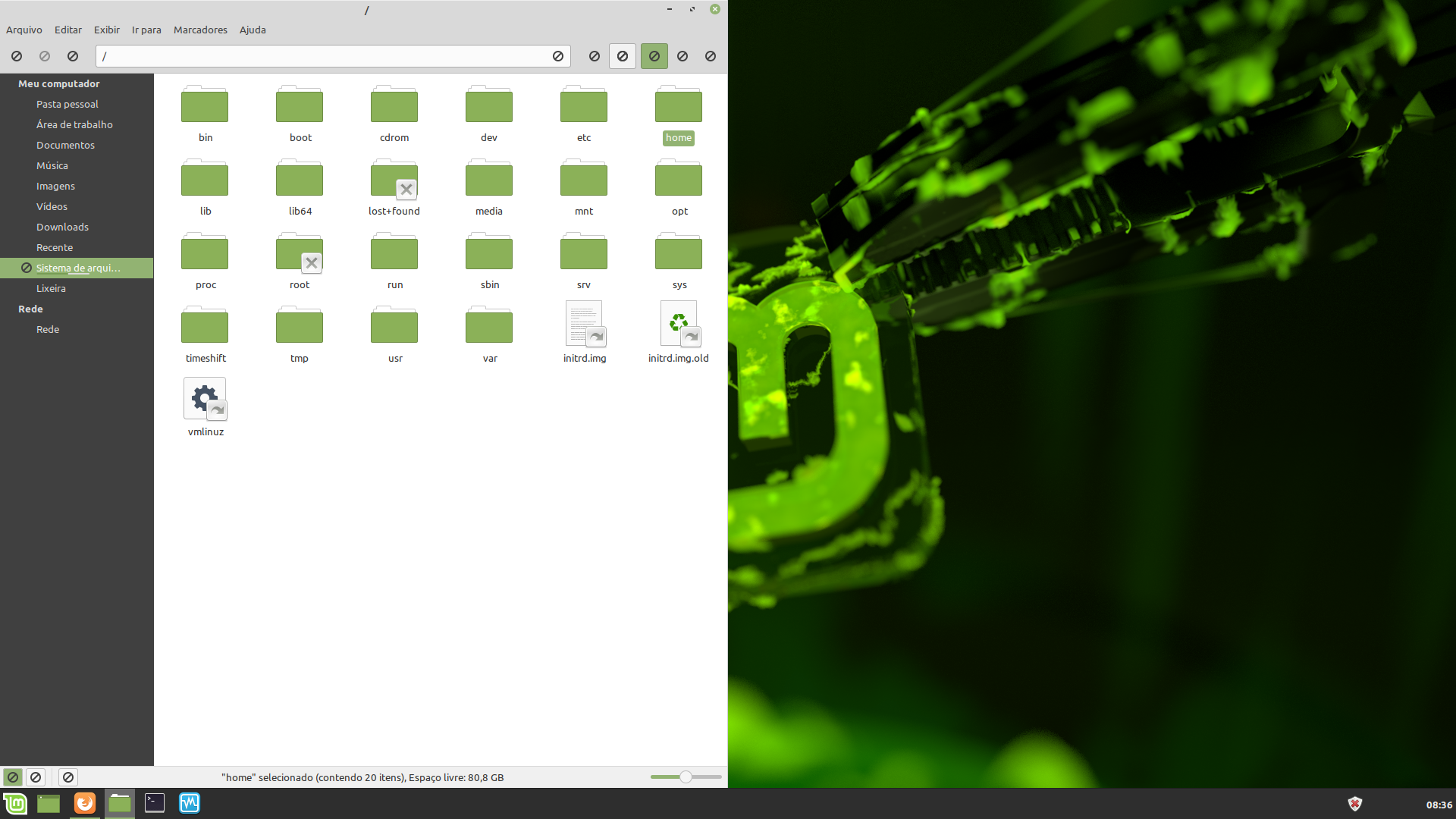Open Lixeira in the sidebar
Viewport: 1456px width, 819px height.
tap(51, 288)
